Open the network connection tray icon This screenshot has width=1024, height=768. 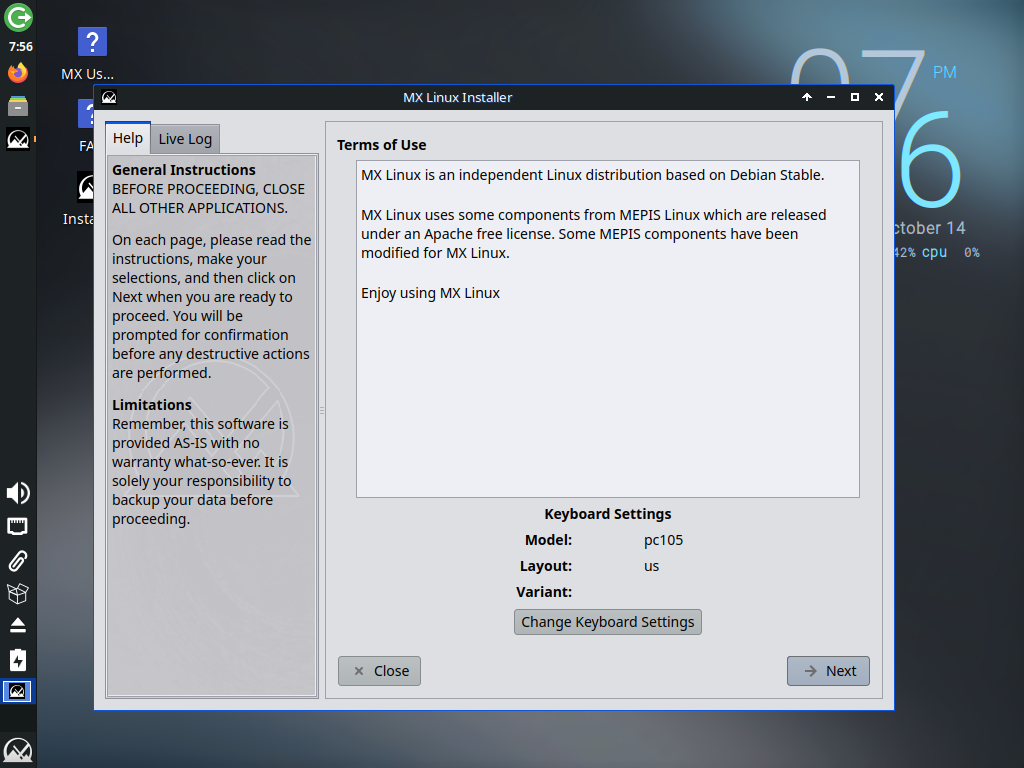[18, 526]
